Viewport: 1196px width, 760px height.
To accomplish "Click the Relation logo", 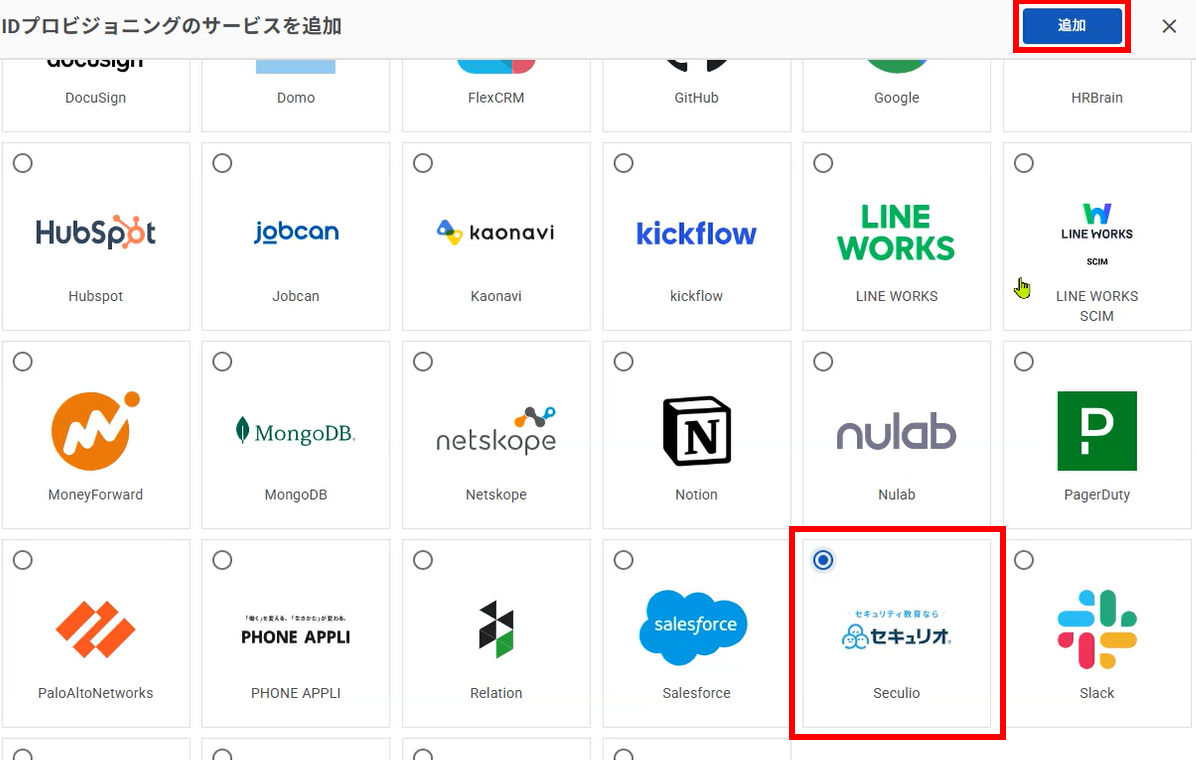I will (x=496, y=630).
